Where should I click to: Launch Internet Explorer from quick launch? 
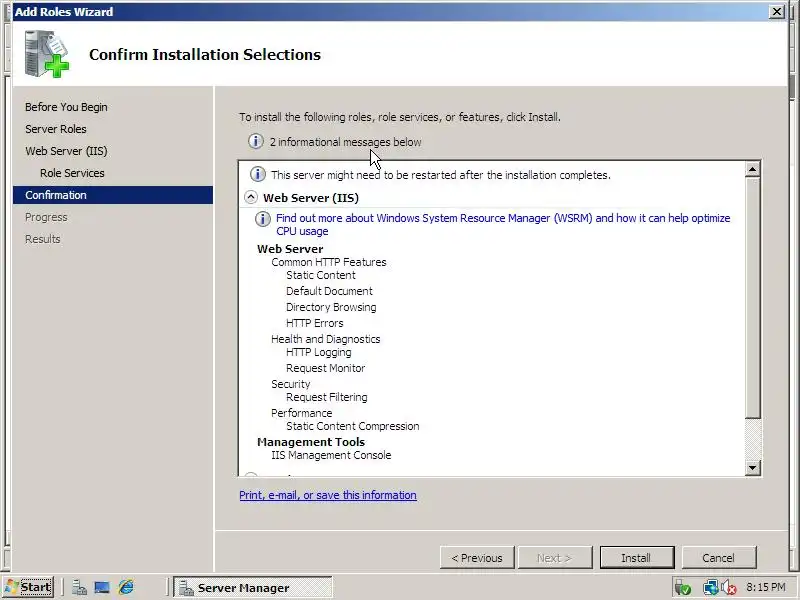(126, 588)
